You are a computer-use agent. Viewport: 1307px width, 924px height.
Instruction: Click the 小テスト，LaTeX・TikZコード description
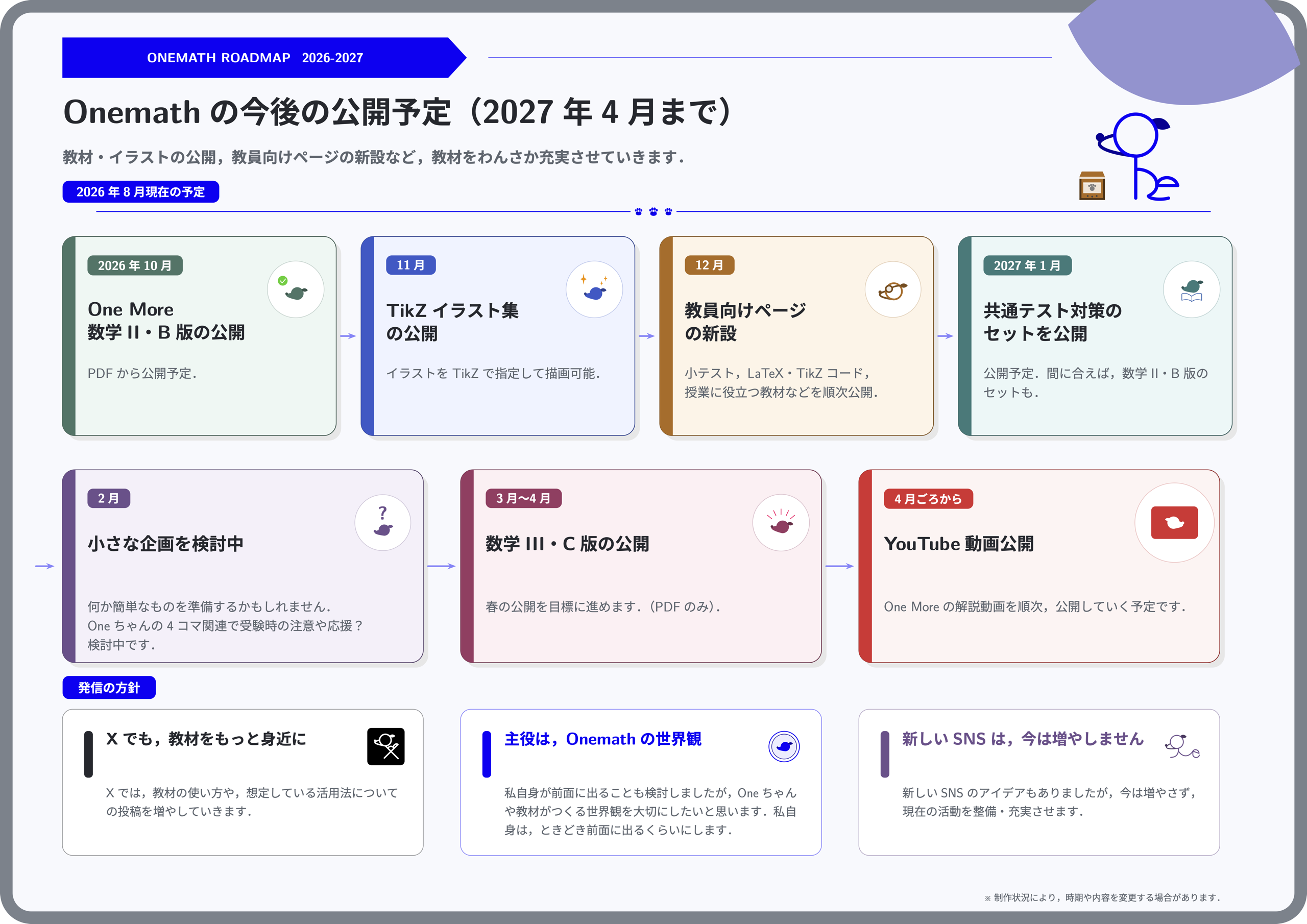(x=782, y=382)
